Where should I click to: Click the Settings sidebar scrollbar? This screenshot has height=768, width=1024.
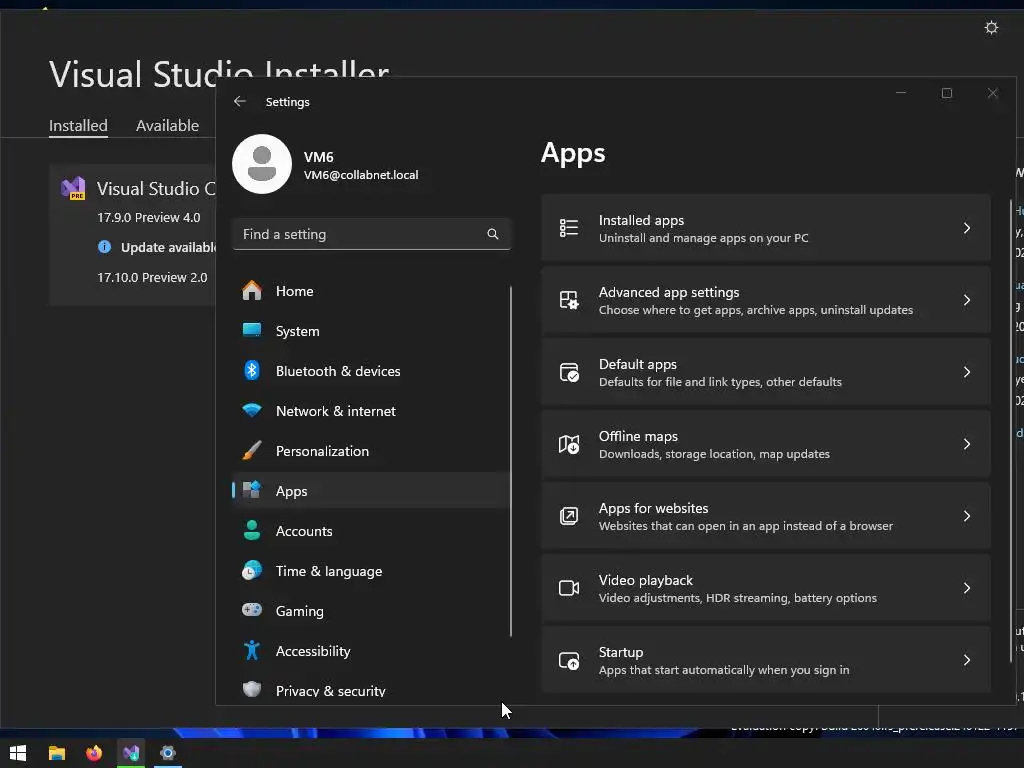point(511,461)
